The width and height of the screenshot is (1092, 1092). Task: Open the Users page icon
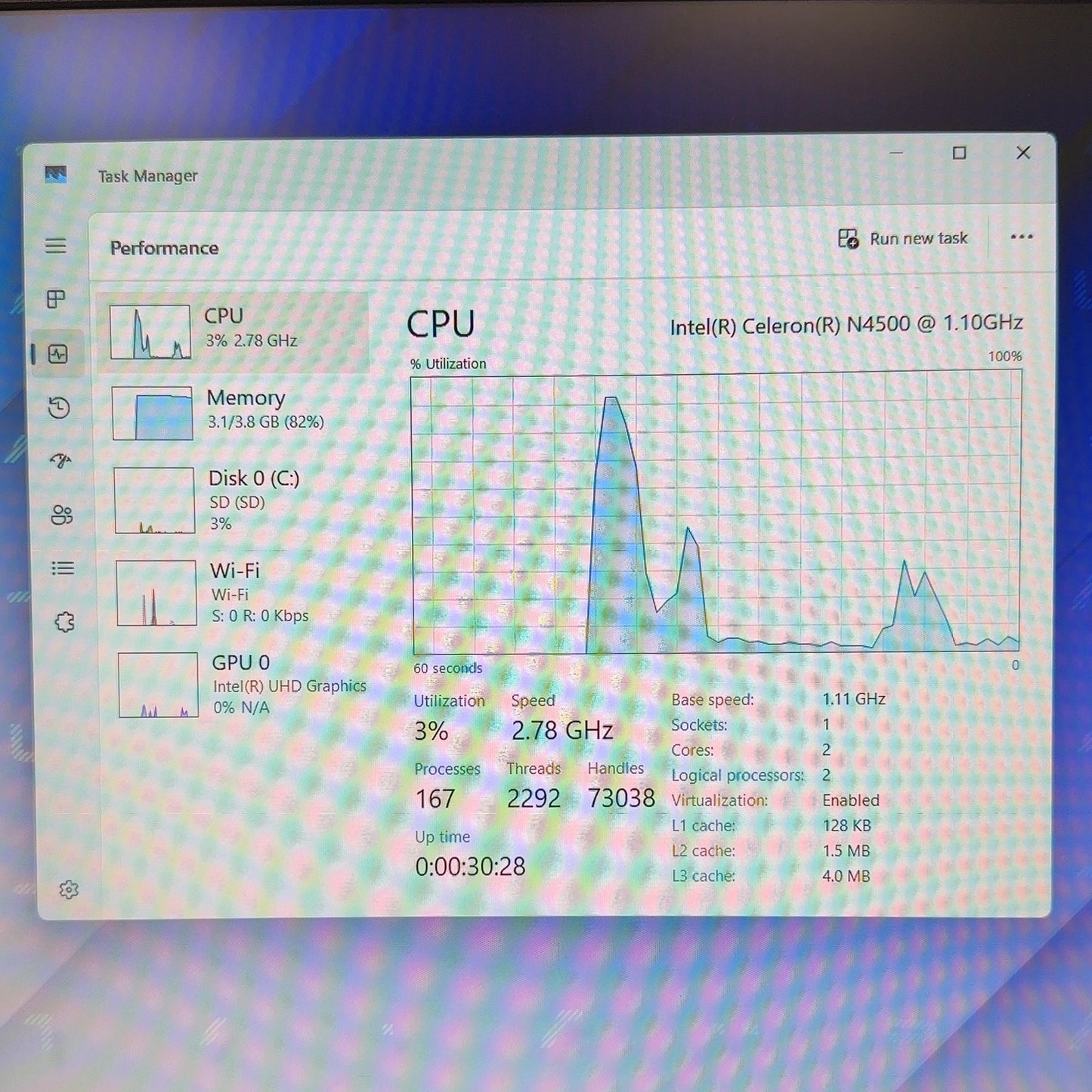[x=62, y=515]
